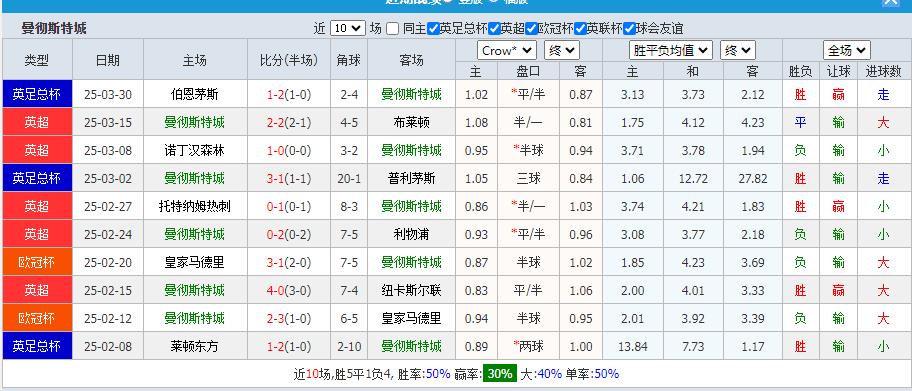Viewport: 912px width, 391px height.
Task: Uncheck the 英足总杯 filter checkbox
Action: (433, 29)
